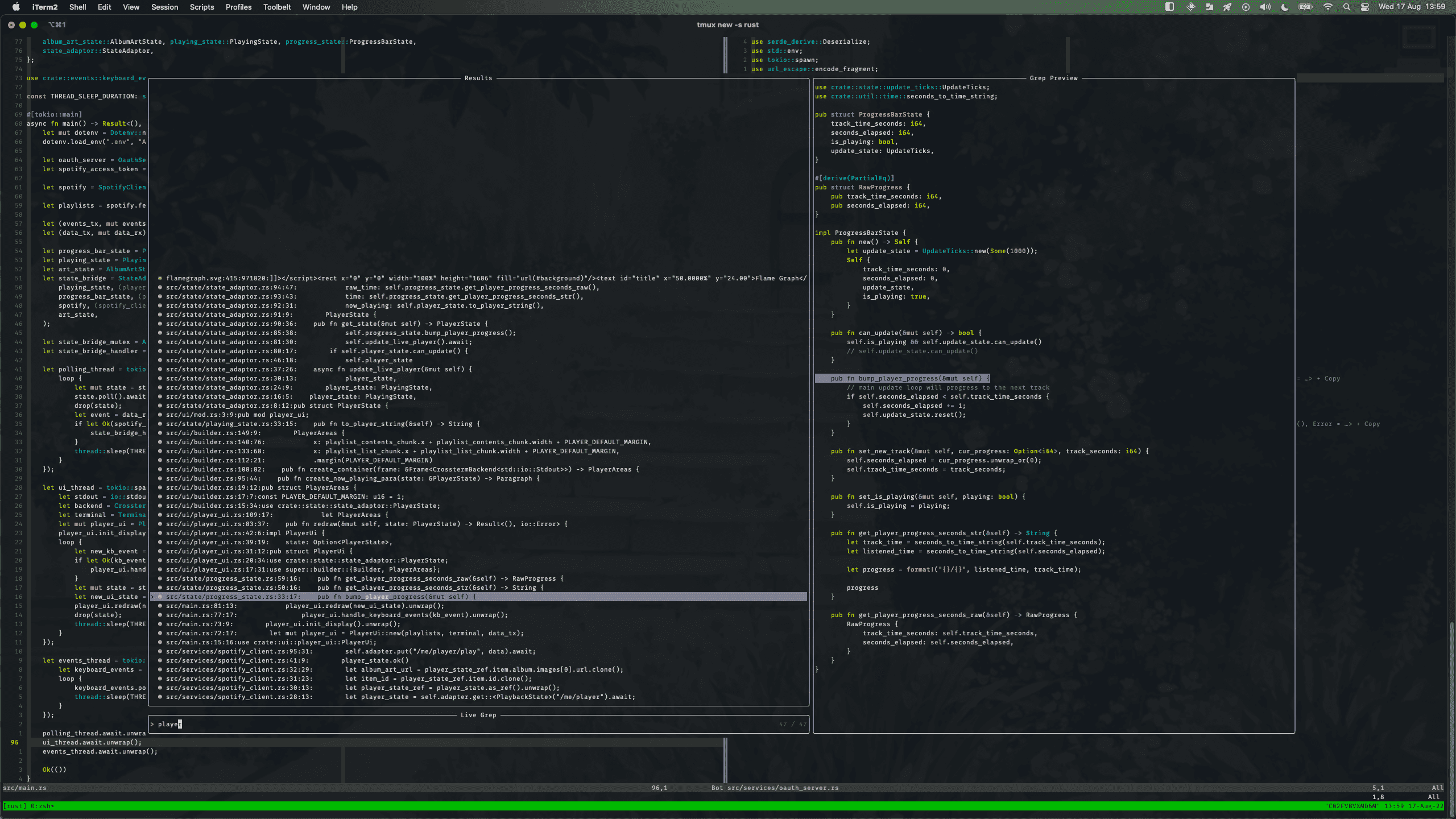Image resolution: width=1456 pixels, height=819 pixels.
Task: Open the Spotlight search icon
Action: 1346,7
